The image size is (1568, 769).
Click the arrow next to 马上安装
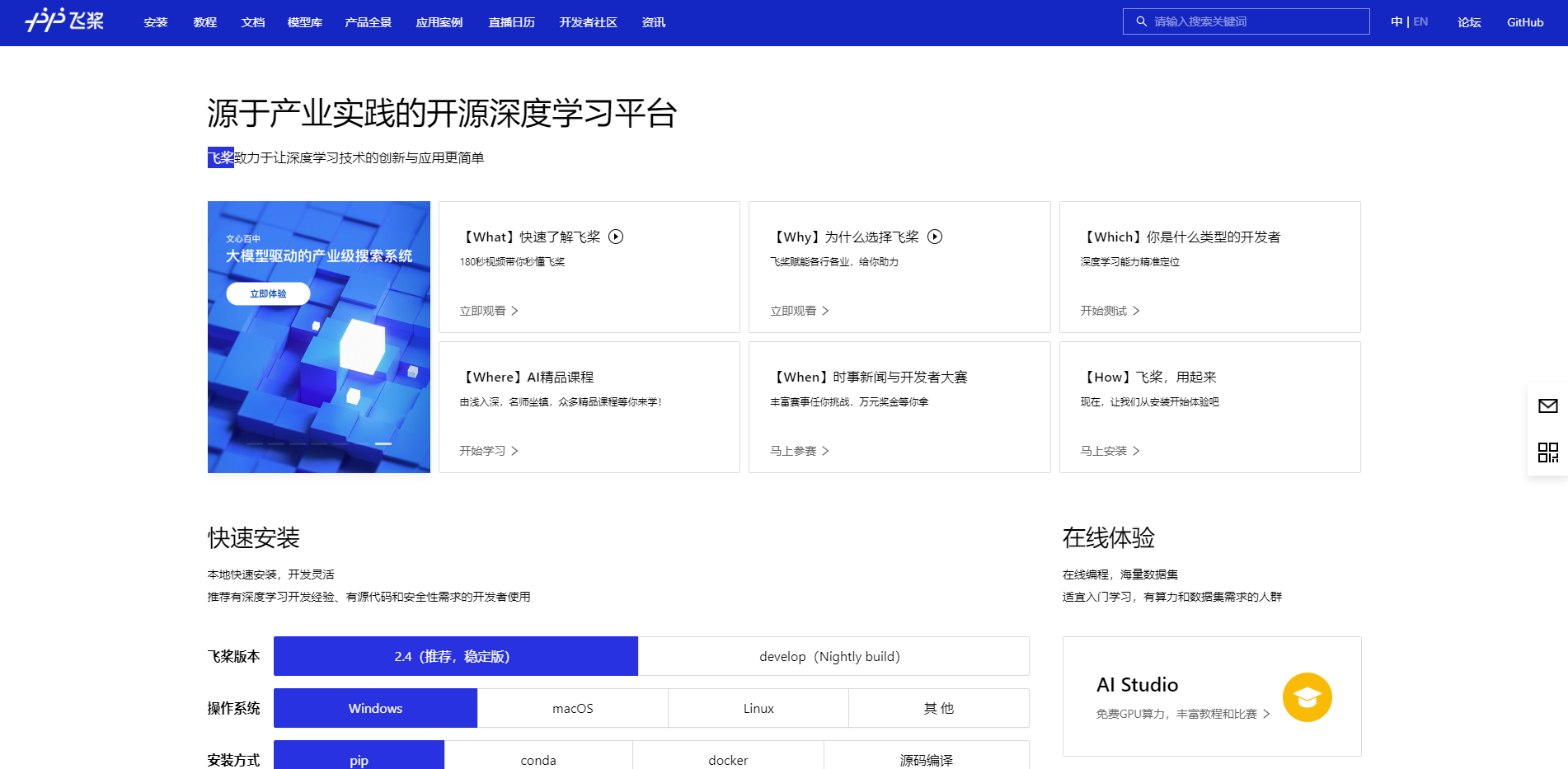(x=1136, y=451)
